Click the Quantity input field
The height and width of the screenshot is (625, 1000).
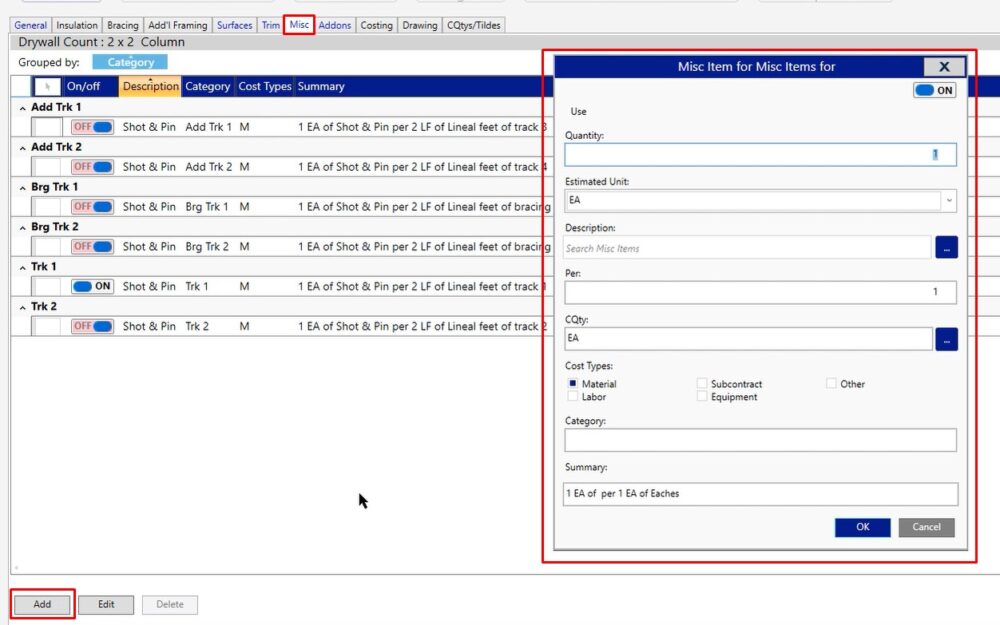(x=760, y=155)
